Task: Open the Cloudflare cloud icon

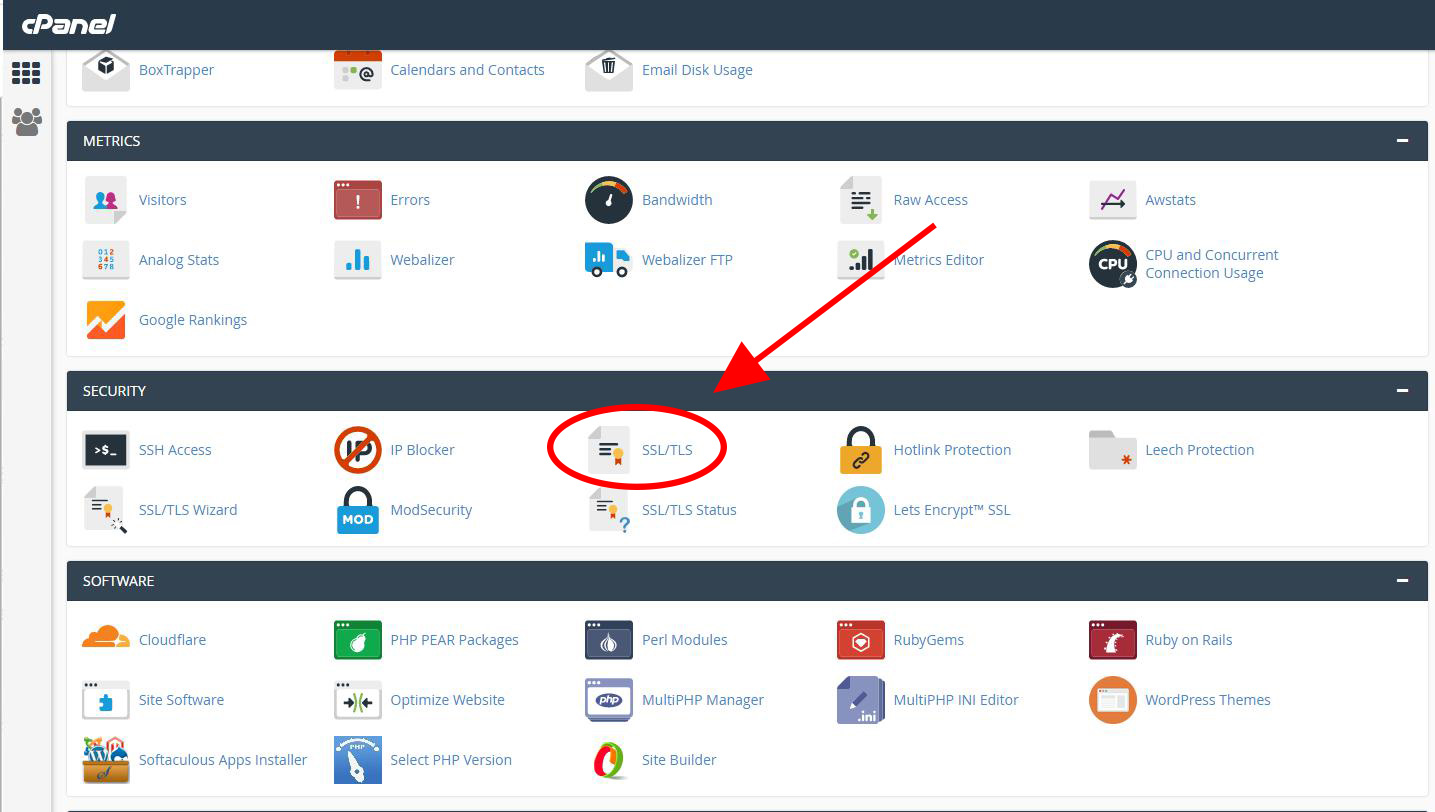Action: 106,637
